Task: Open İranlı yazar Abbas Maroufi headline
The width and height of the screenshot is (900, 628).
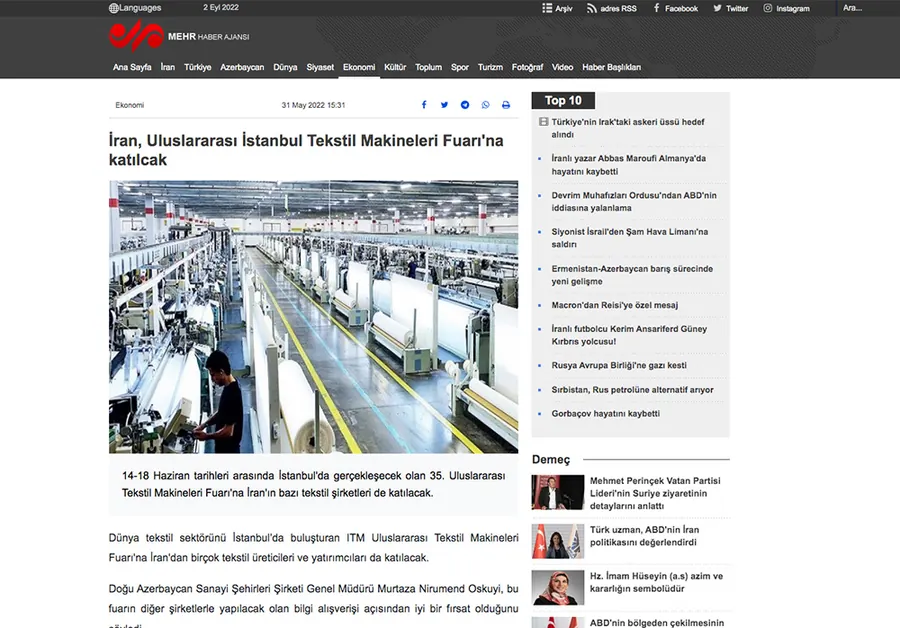Action: pyautogui.click(x=629, y=165)
